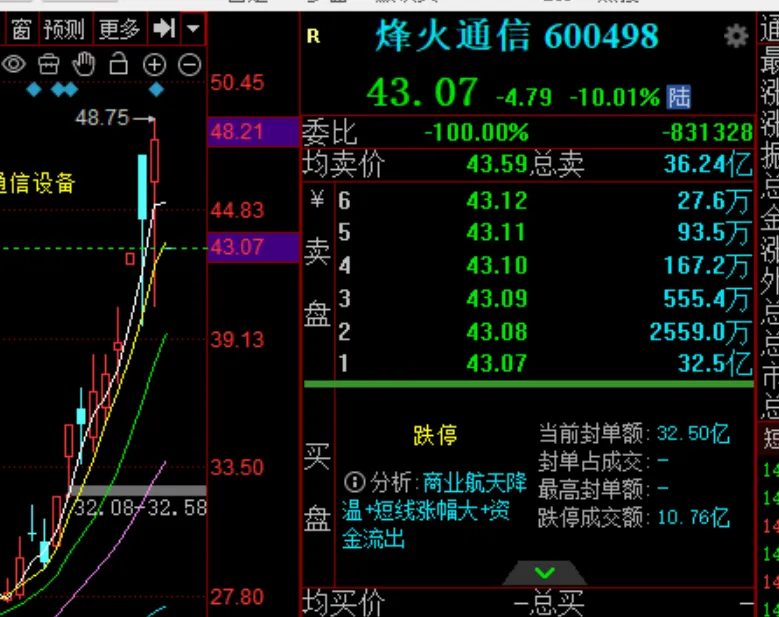779x617 pixels.
Task: Click sell level 1 price 43.07
Action: [496, 363]
